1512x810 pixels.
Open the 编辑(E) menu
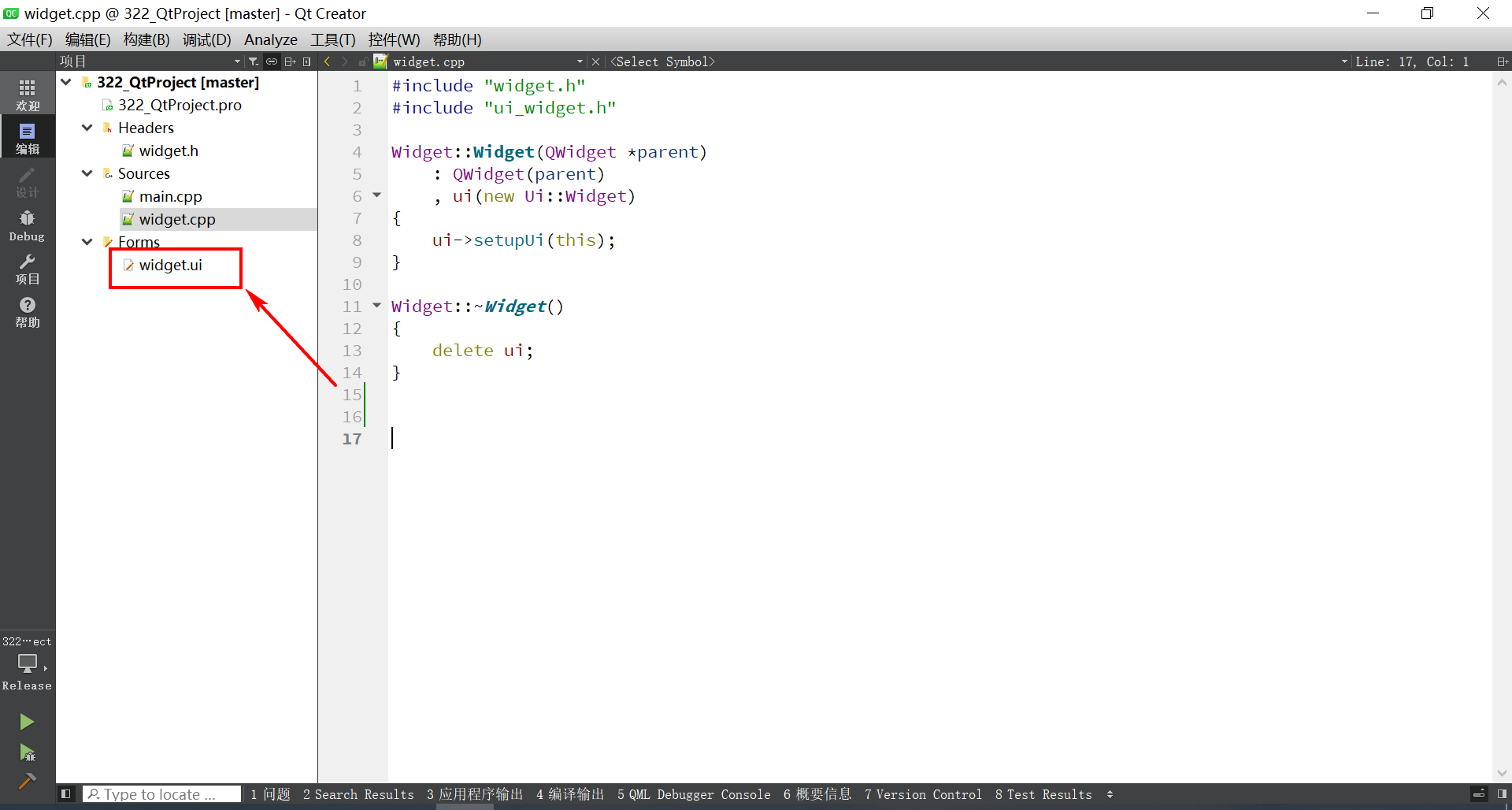[88, 39]
